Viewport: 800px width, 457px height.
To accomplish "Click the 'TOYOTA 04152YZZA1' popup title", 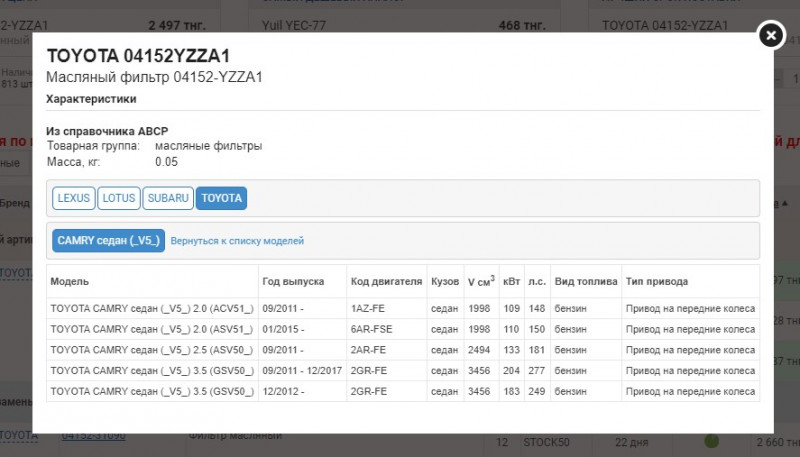I will coord(138,56).
